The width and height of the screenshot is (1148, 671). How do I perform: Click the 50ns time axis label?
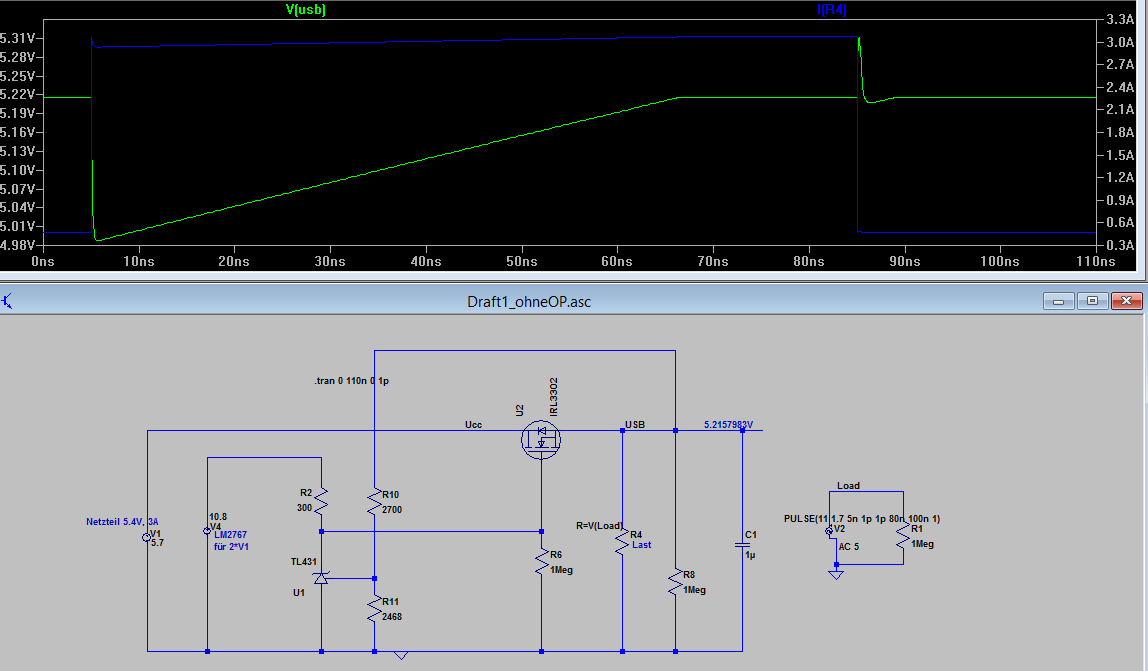point(521,262)
